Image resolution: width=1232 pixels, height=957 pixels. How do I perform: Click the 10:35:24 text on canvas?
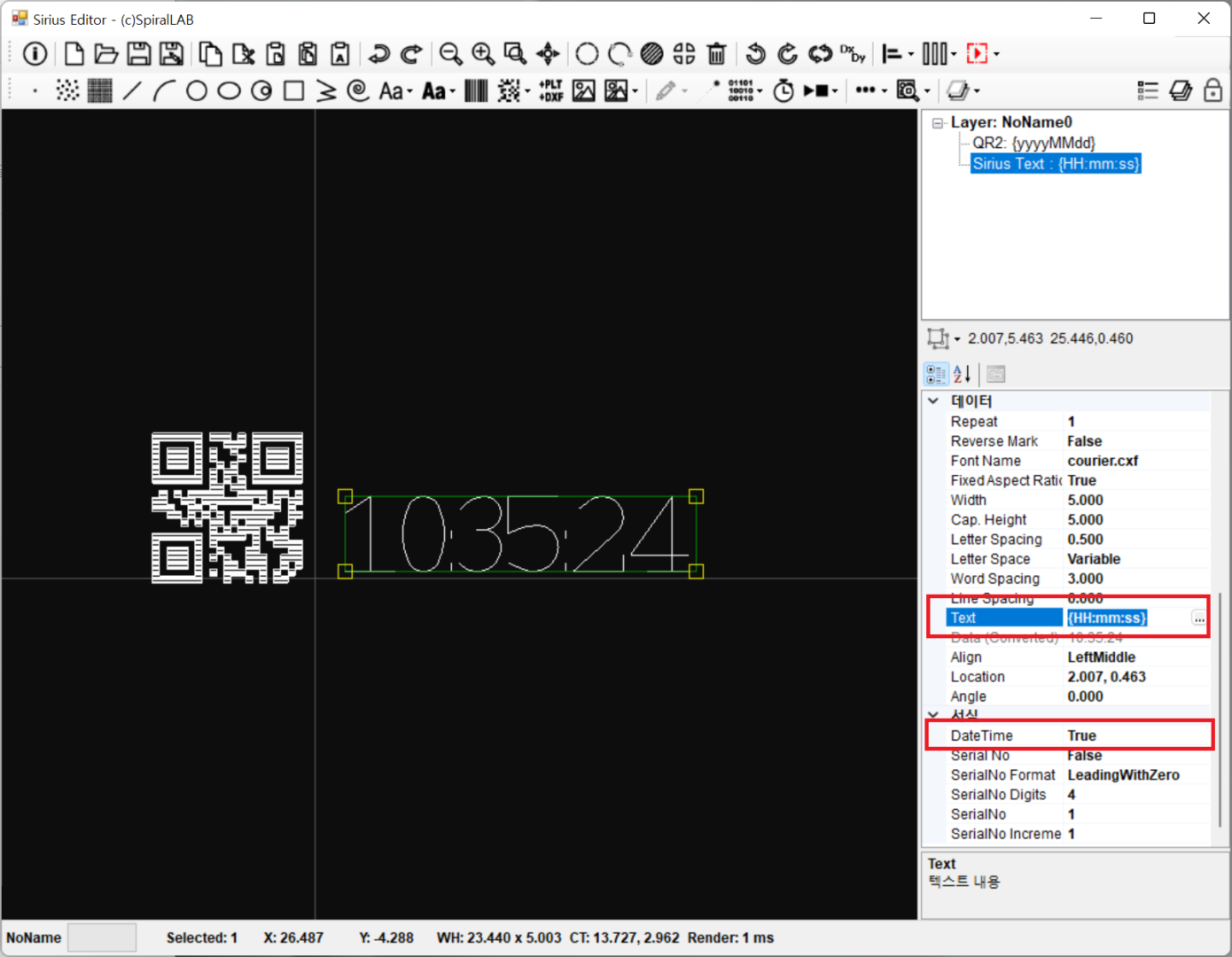[520, 533]
